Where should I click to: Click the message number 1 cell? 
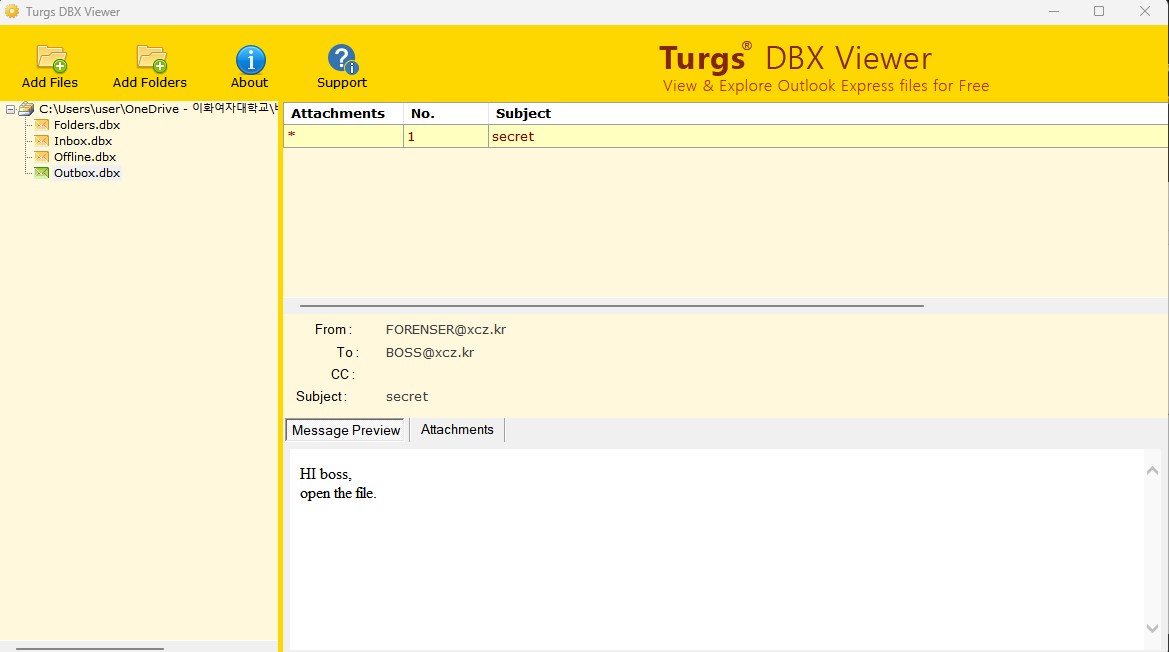click(x=446, y=136)
